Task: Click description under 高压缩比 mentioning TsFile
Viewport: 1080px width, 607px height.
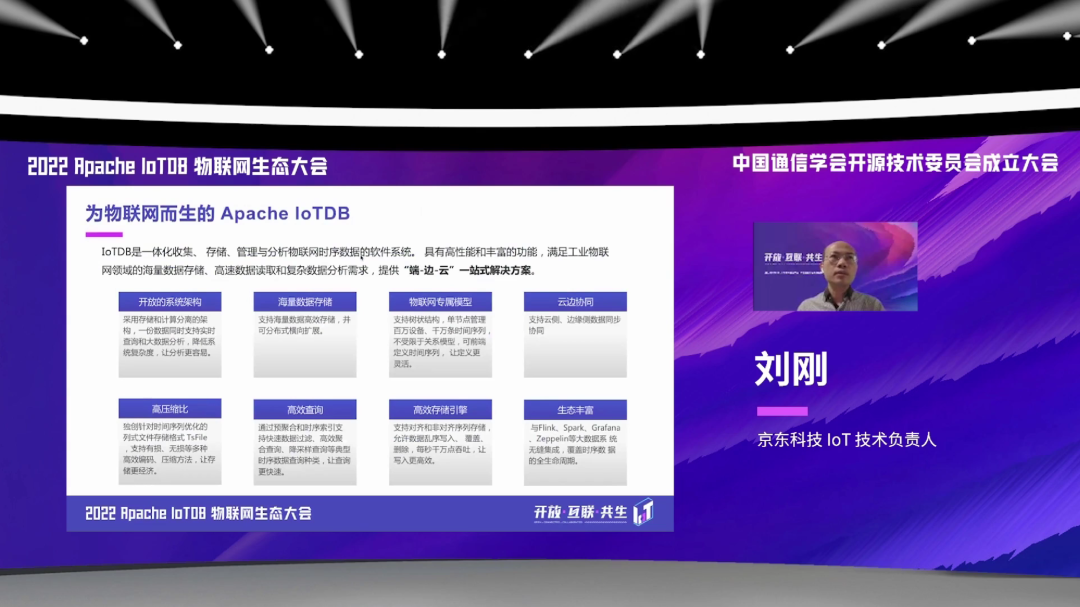Action: click(169, 449)
